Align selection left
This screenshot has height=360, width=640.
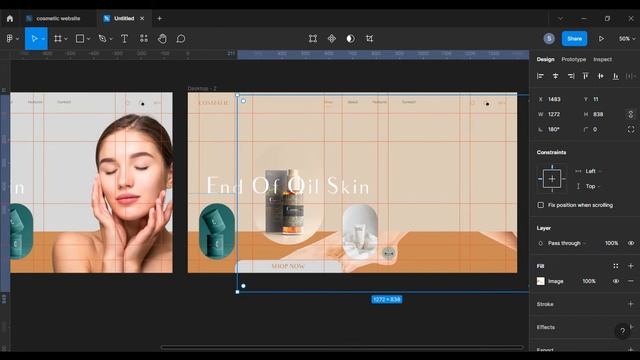tap(540, 76)
